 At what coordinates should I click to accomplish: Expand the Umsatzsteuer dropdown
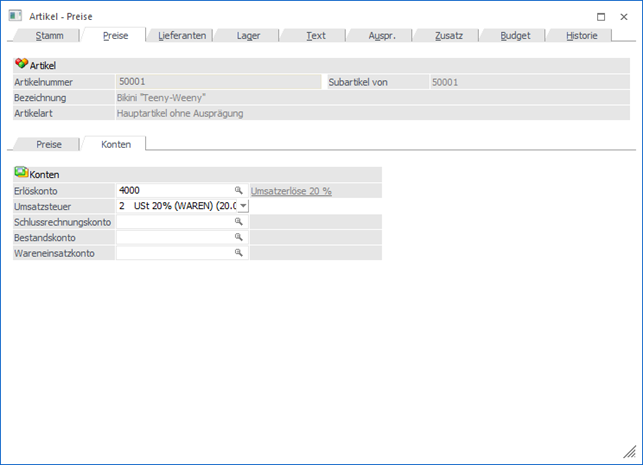click(x=242, y=205)
